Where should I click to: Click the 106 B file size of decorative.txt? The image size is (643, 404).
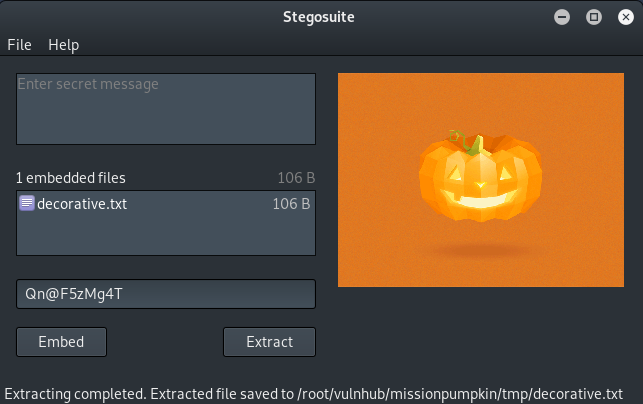291,203
